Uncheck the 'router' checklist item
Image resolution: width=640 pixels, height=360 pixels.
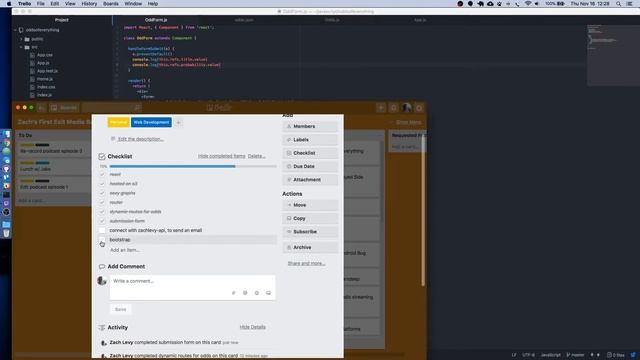(102, 202)
